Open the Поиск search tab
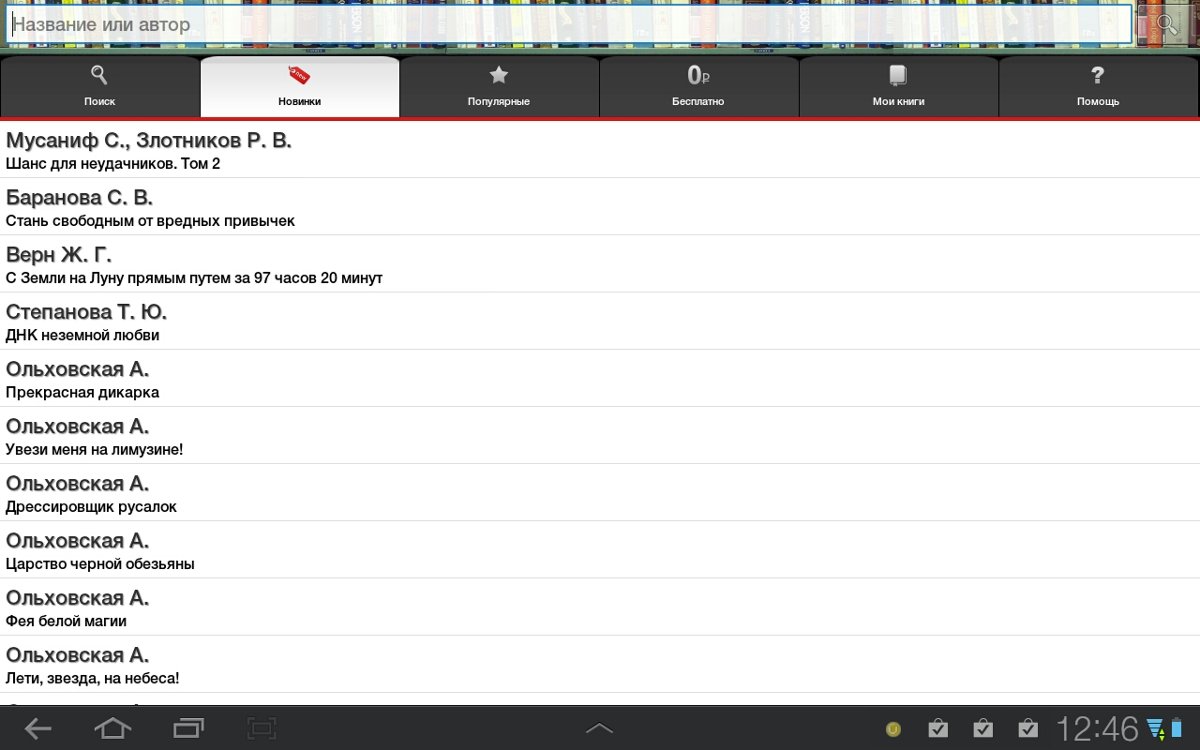Image resolution: width=1200 pixels, height=750 pixels. coord(100,87)
